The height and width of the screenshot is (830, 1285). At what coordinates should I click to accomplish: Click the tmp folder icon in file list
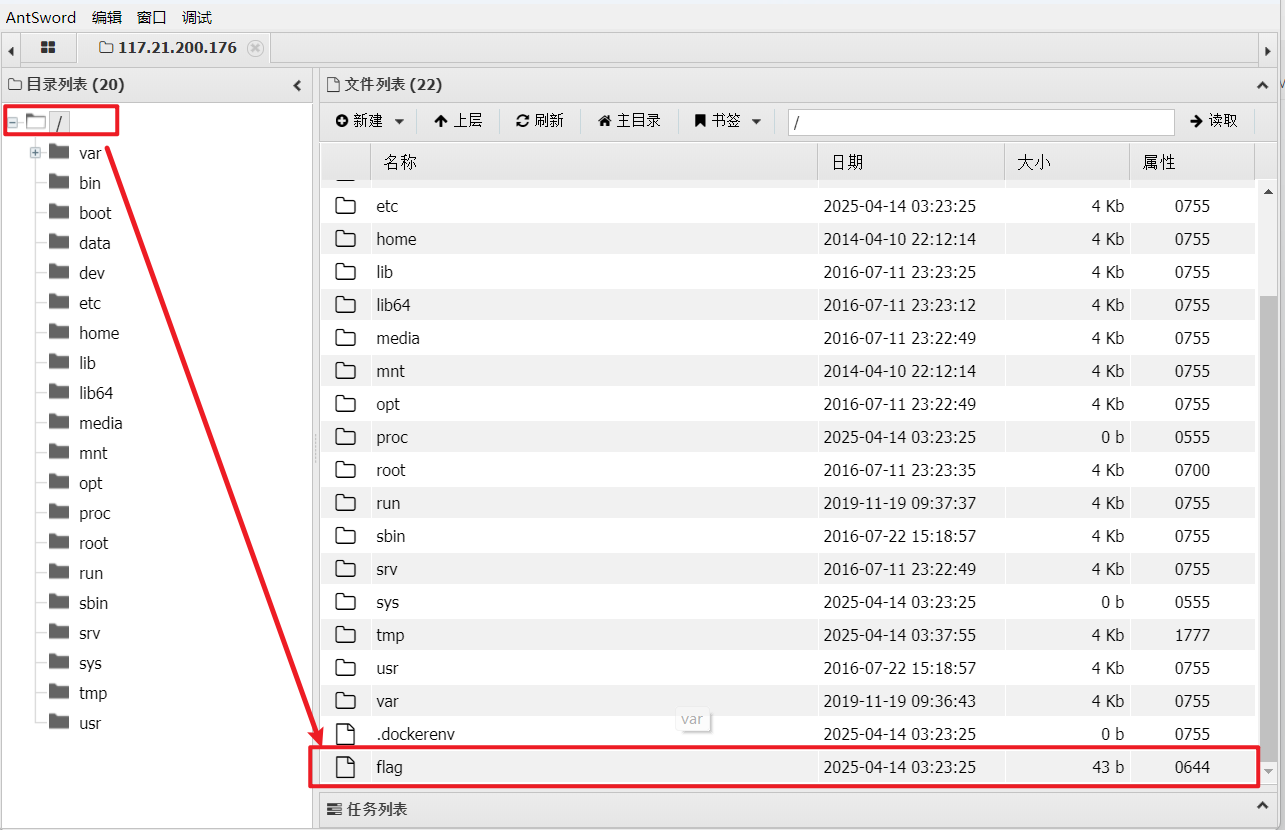(345, 634)
